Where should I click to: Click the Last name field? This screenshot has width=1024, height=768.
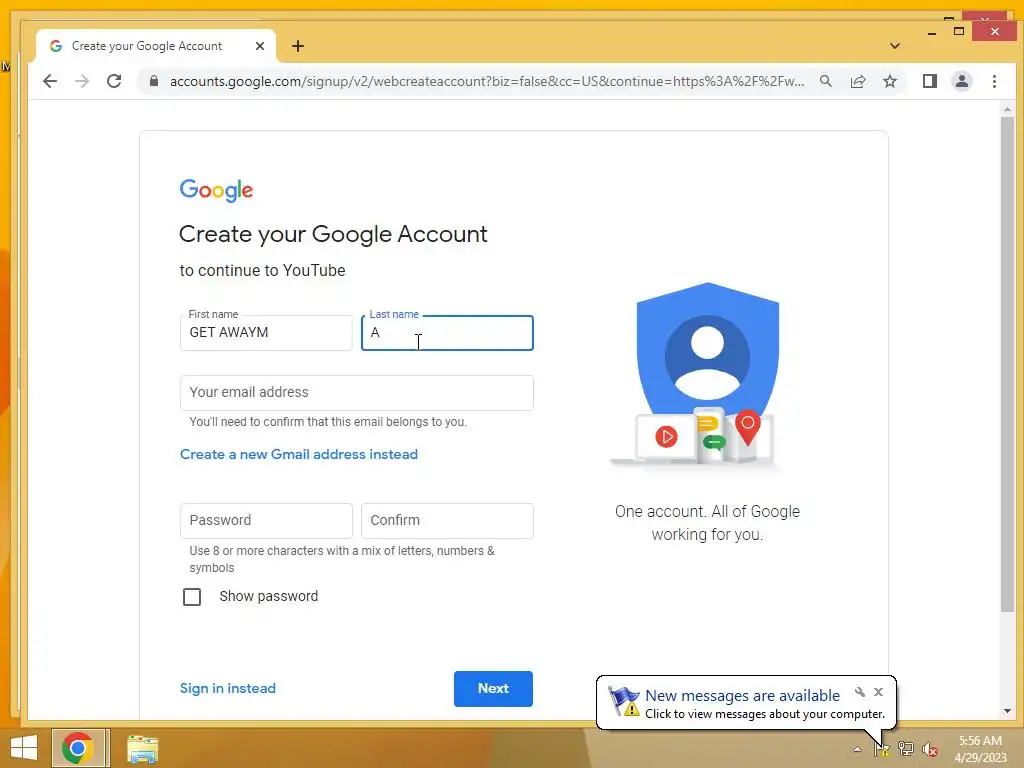point(447,332)
